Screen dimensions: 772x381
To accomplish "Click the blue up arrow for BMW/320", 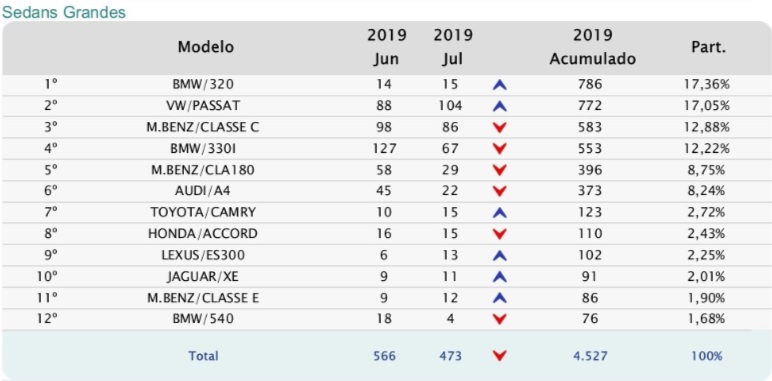I will [499, 85].
